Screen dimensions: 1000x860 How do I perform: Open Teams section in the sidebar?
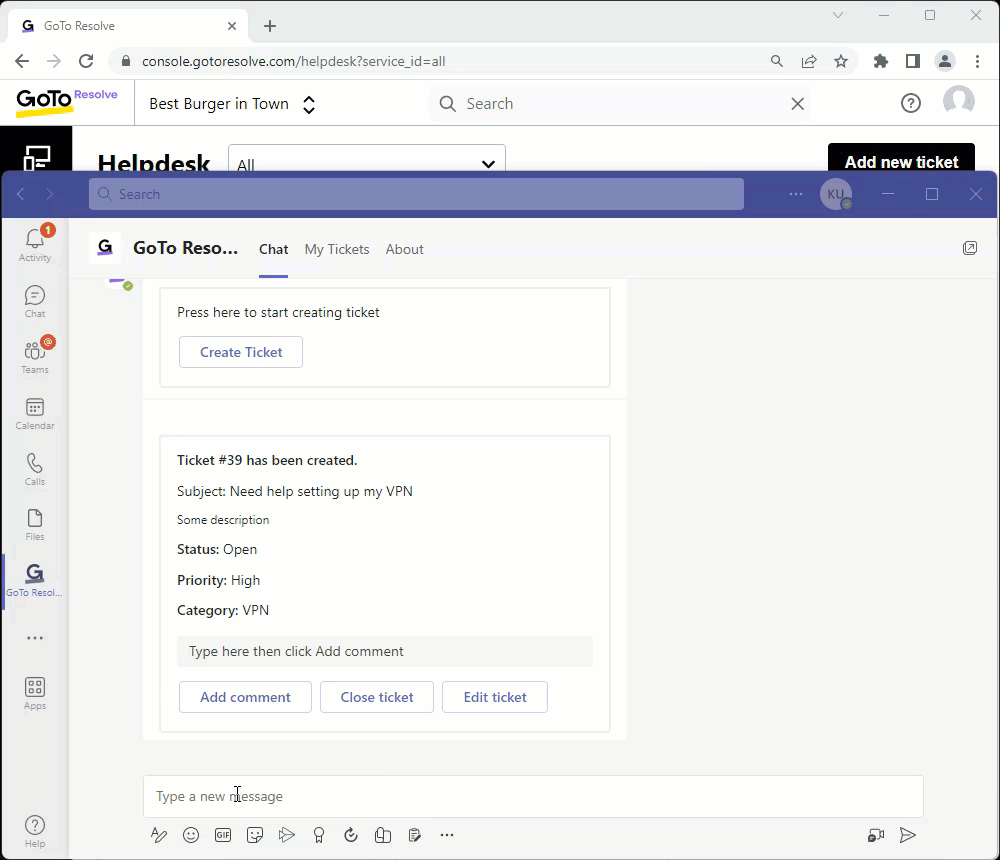click(x=35, y=357)
